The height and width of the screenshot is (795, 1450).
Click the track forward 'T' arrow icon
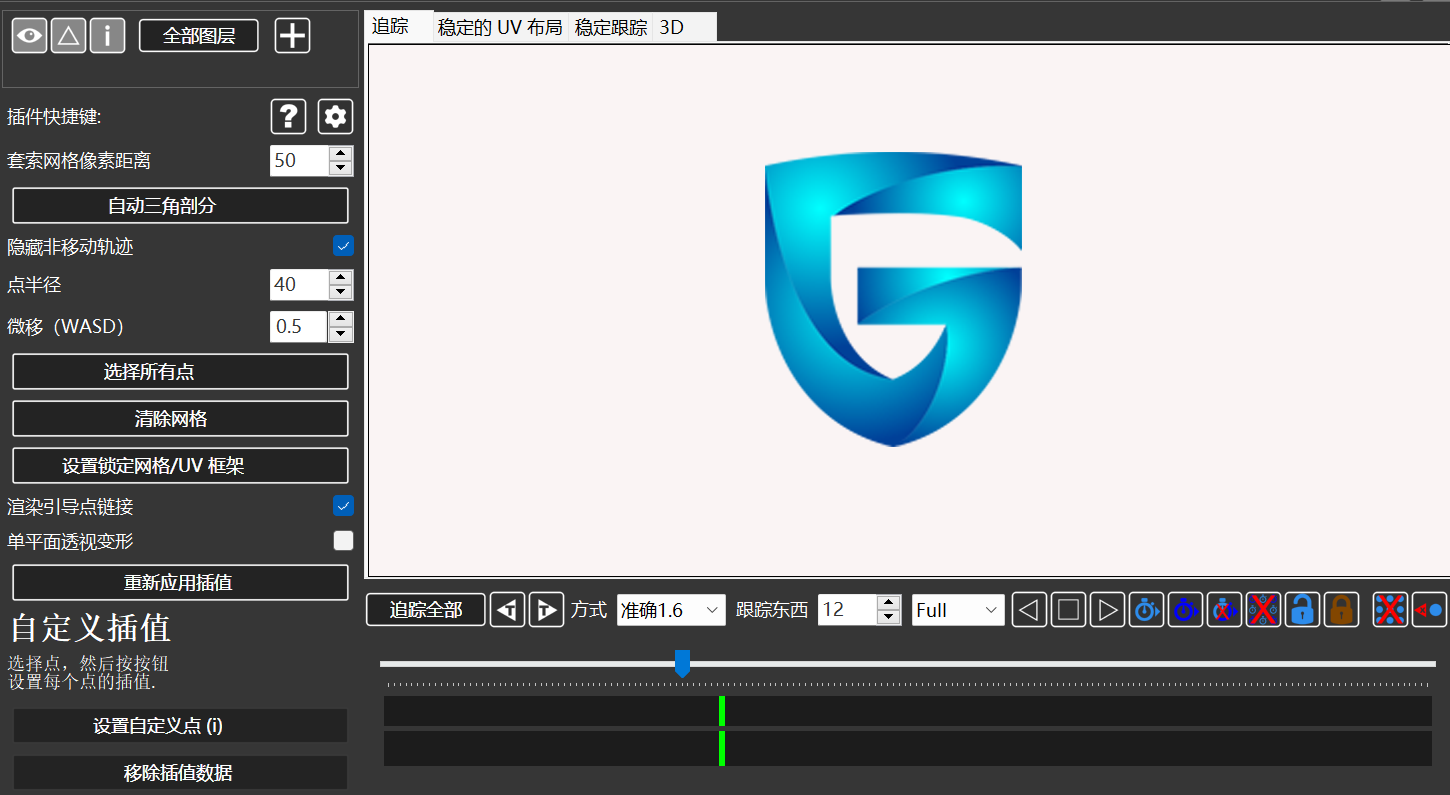pos(546,610)
